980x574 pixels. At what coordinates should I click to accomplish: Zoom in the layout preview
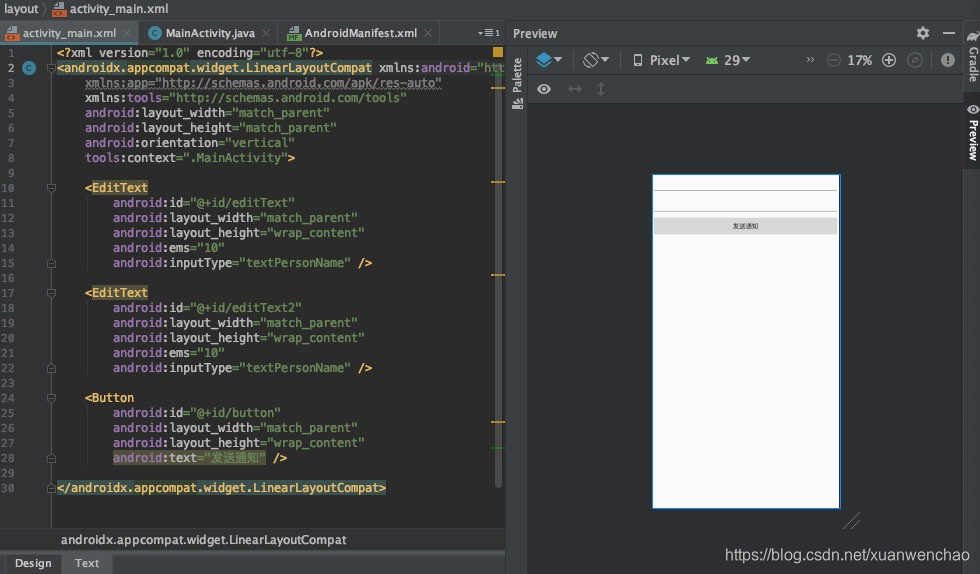[889, 60]
